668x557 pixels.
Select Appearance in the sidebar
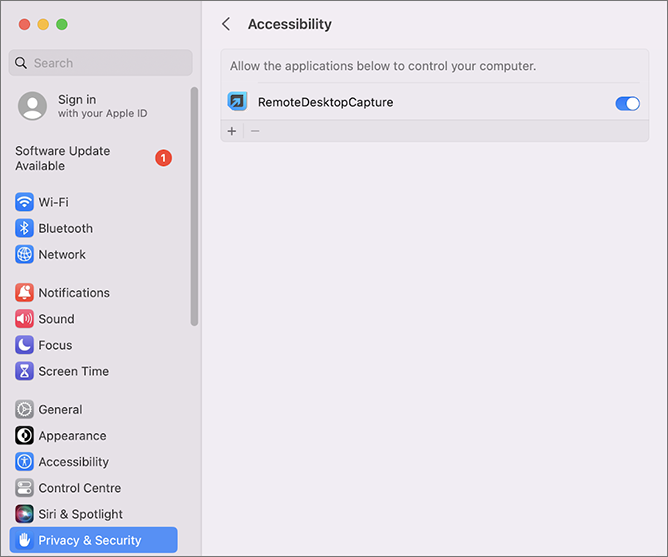coord(72,436)
